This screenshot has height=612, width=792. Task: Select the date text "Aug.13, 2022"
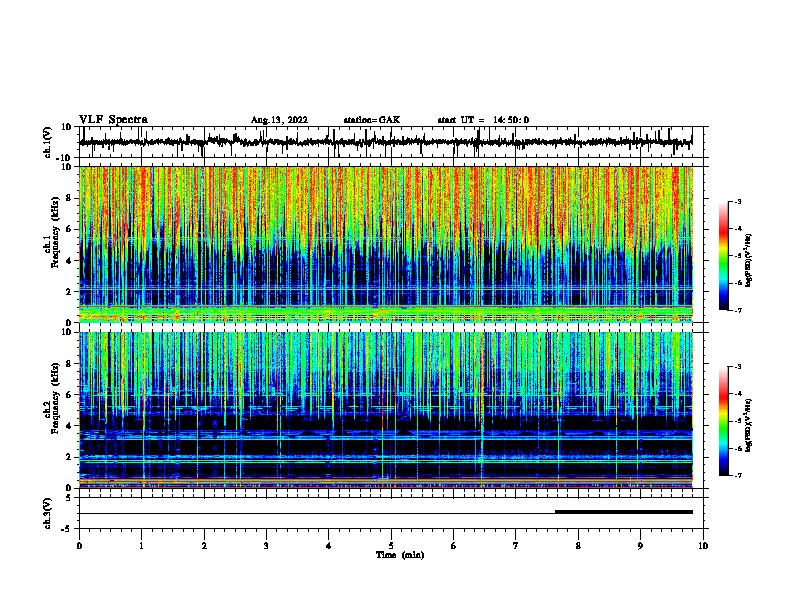pos(279,120)
